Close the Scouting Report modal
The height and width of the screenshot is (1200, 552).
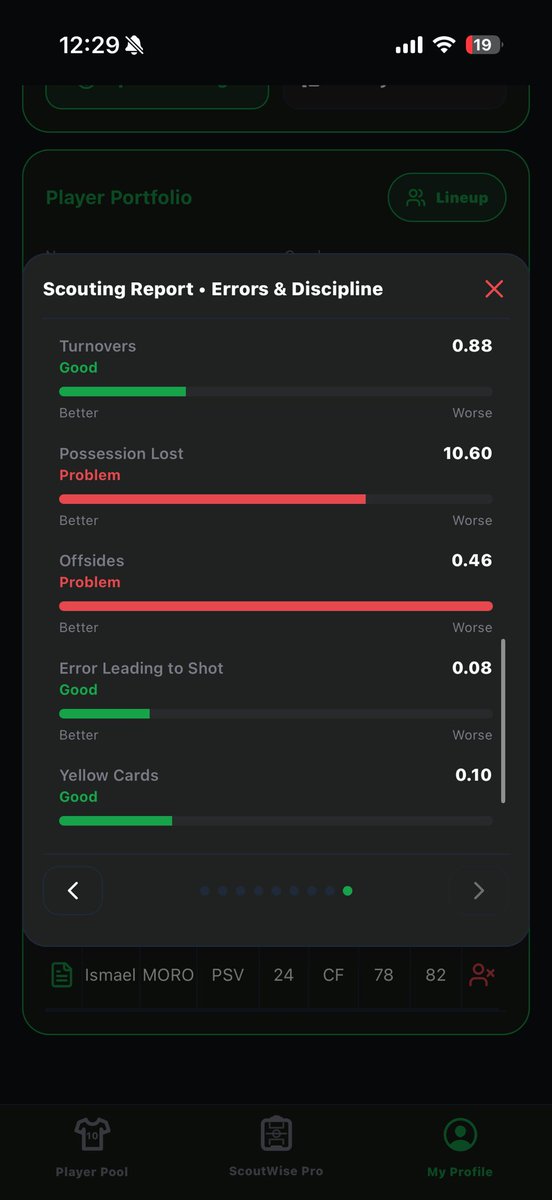click(494, 289)
